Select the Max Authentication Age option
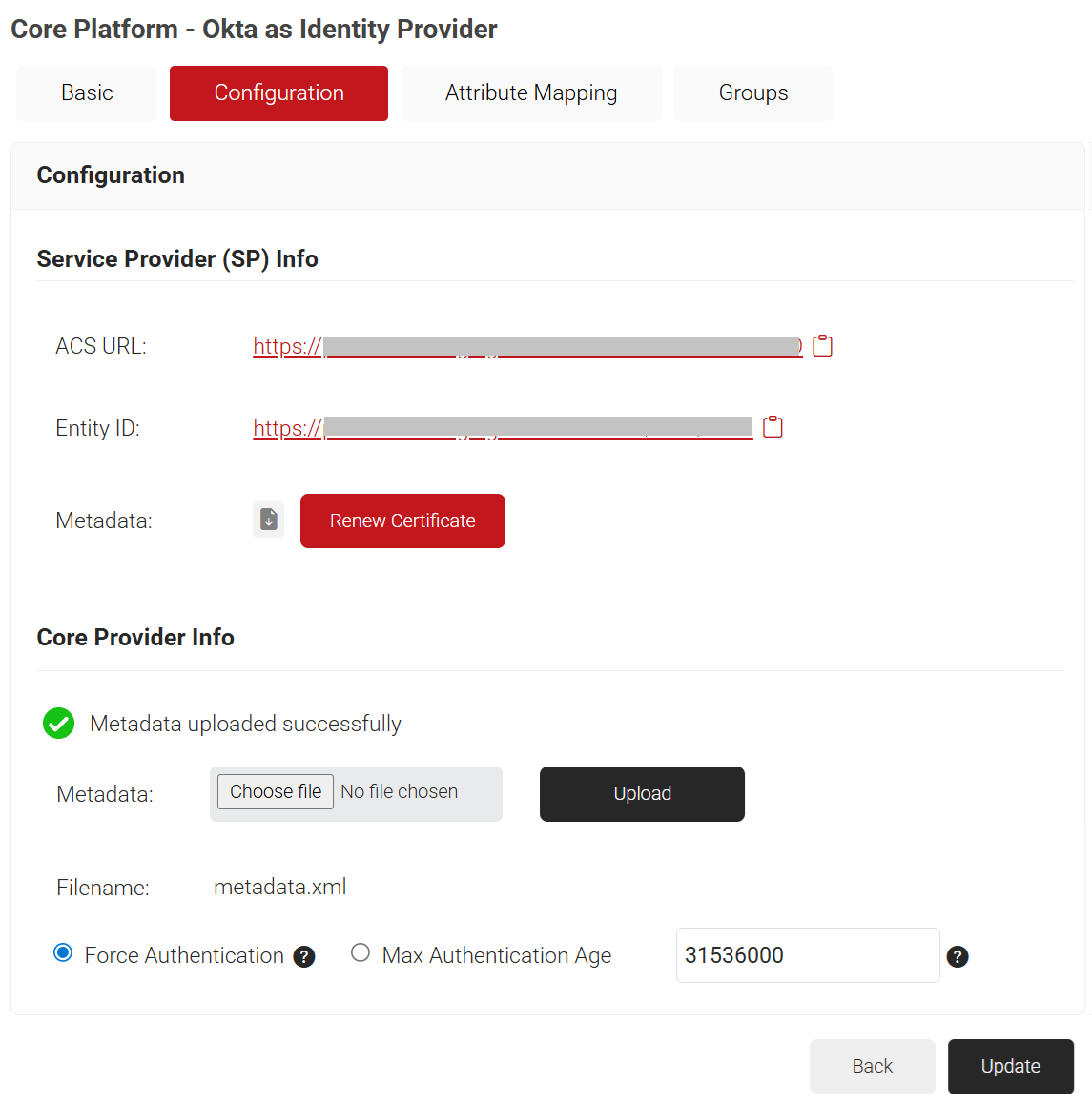This screenshot has width=1092, height=1104. pyautogui.click(x=361, y=953)
